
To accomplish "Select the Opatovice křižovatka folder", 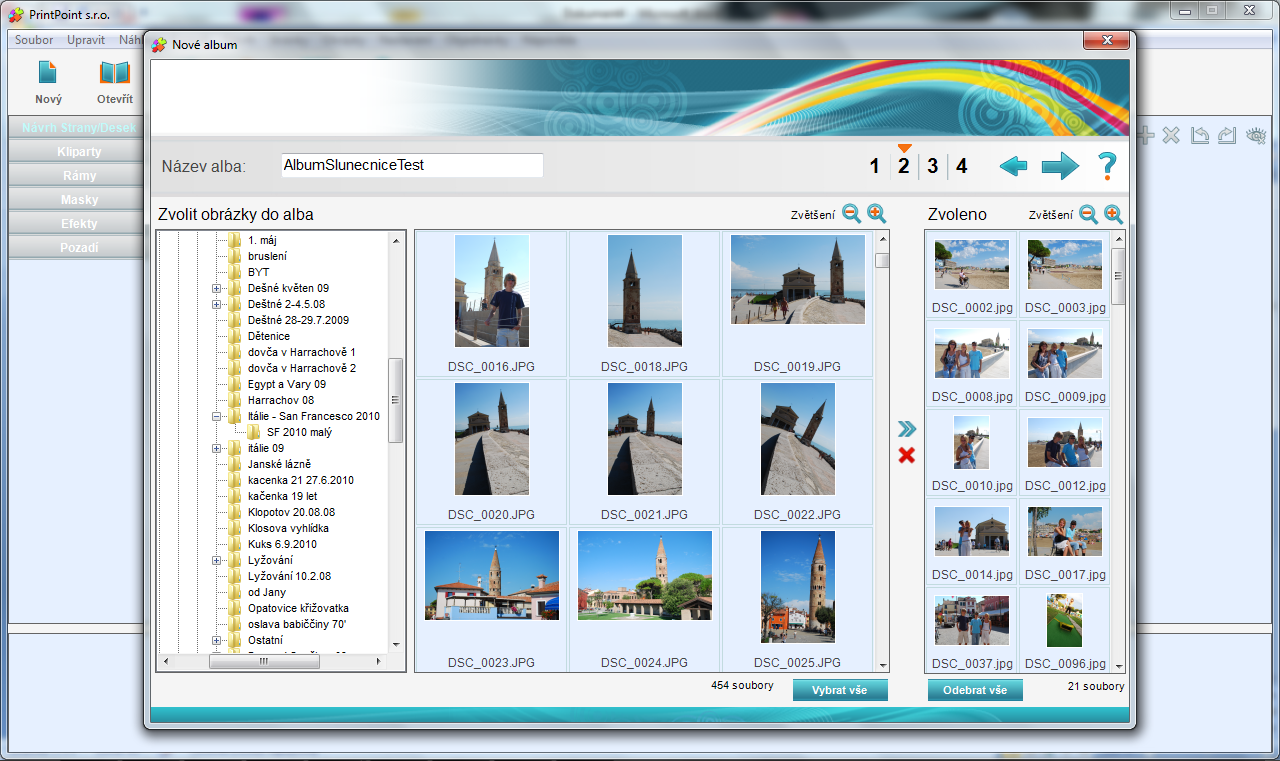I will [x=298, y=608].
